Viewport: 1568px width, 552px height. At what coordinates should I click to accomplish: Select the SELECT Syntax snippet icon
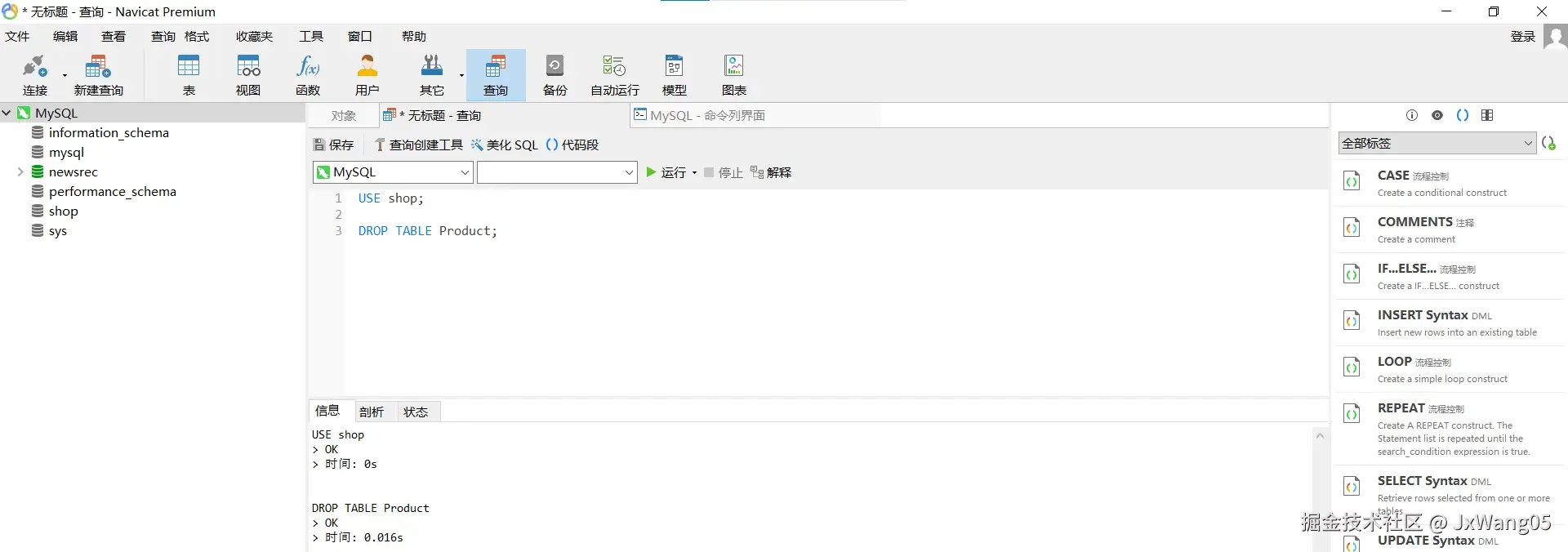(x=1352, y=487)
